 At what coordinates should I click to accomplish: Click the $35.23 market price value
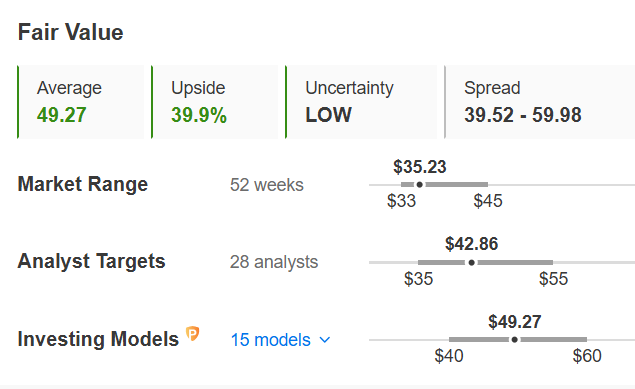point(420,167)
